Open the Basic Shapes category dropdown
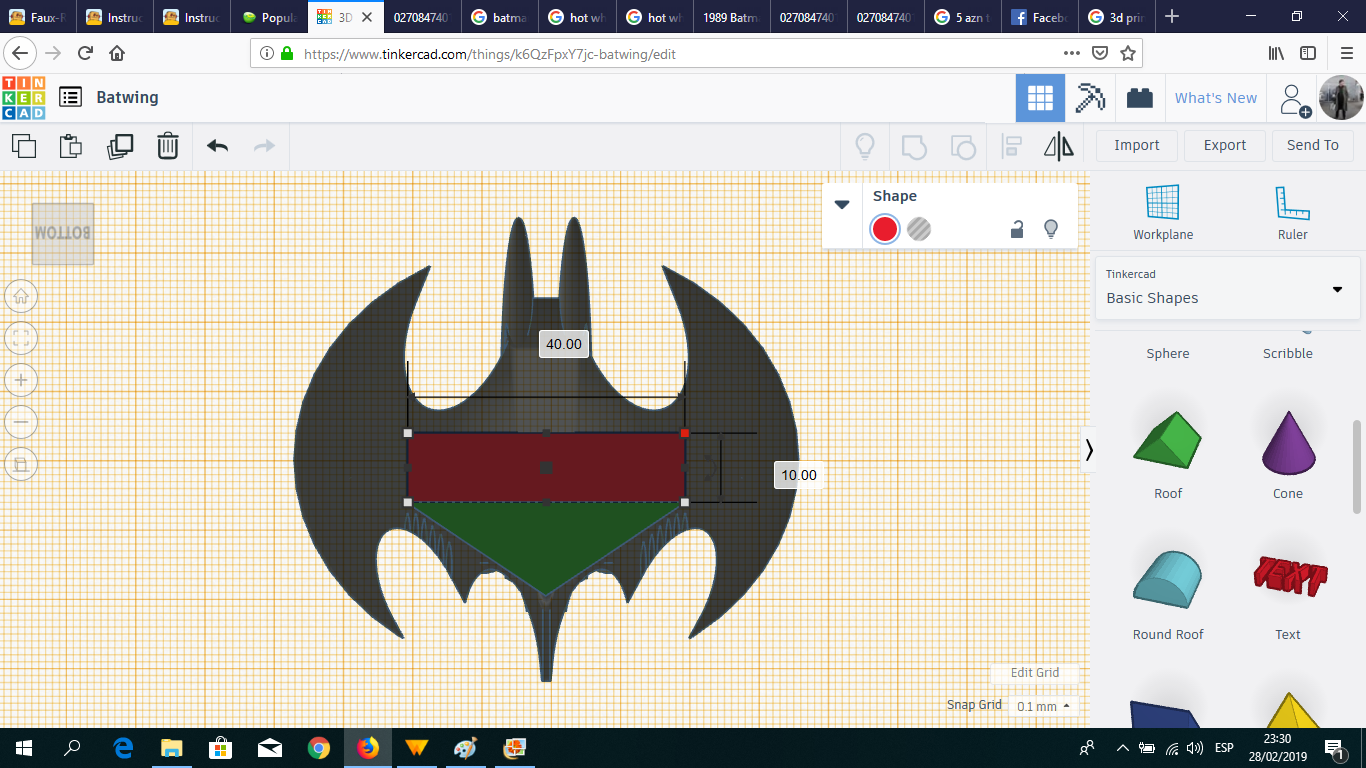Image resolution: width=1366 pixels, height=768 pixels. click(x=1227, y=288)
